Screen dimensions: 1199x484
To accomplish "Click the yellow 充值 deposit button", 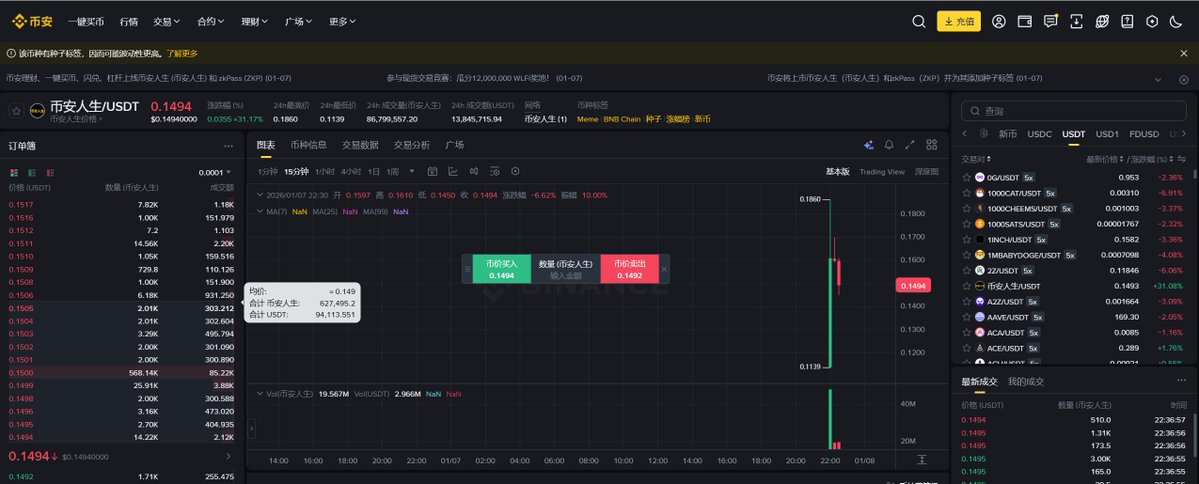I will coord(959,21).
